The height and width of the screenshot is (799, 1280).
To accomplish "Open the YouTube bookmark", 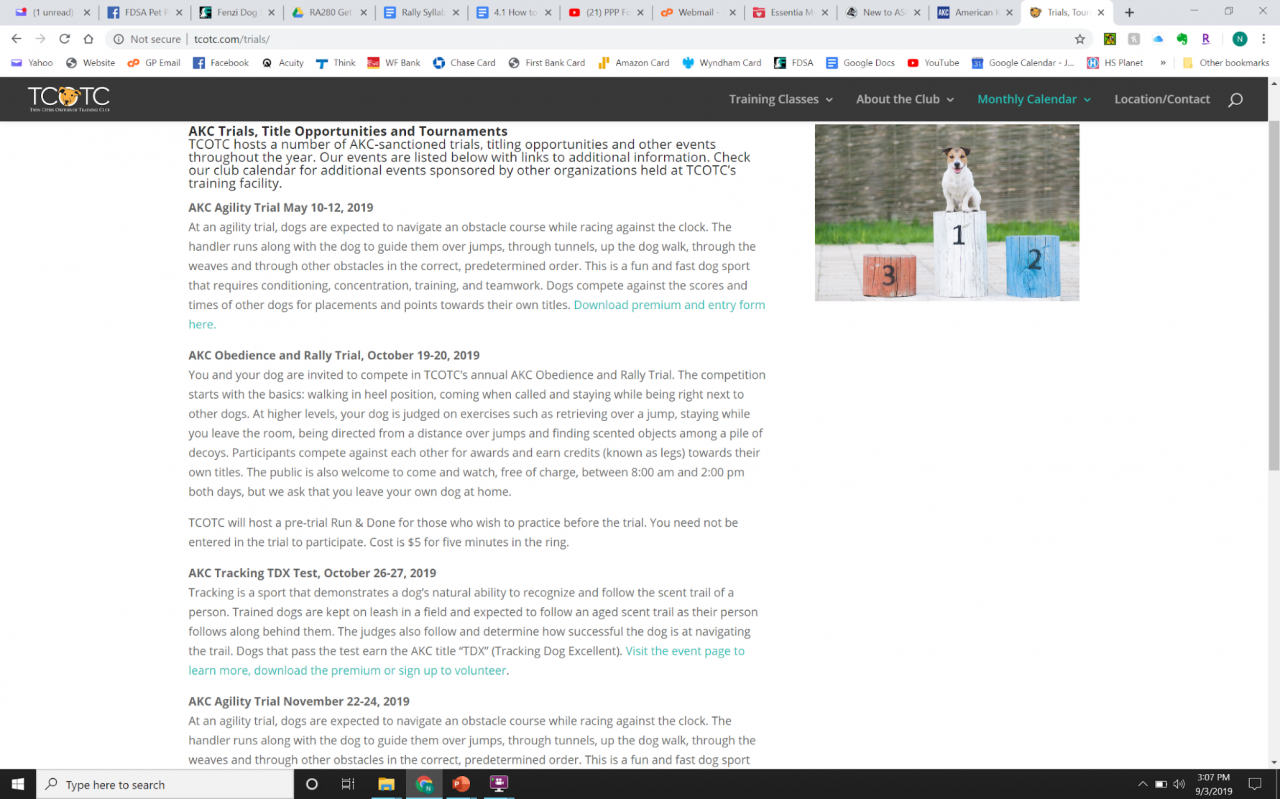I will pyautogui.click(x=933, y=62).
